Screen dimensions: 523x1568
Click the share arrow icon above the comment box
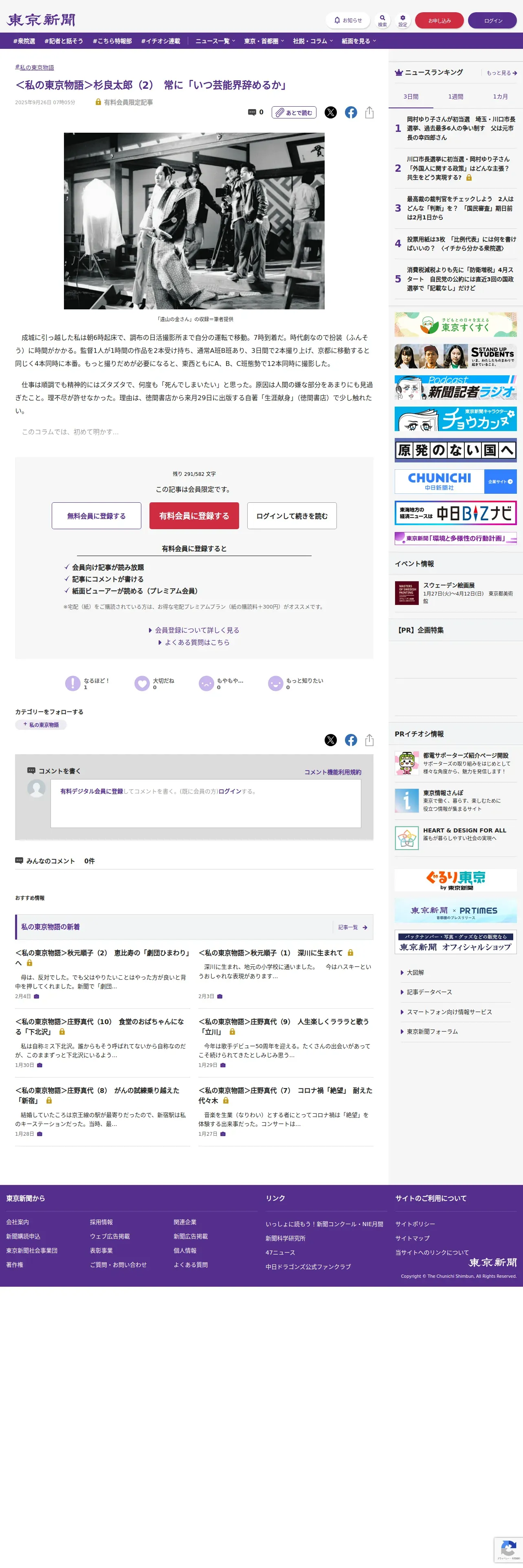[x=369, y=740]
